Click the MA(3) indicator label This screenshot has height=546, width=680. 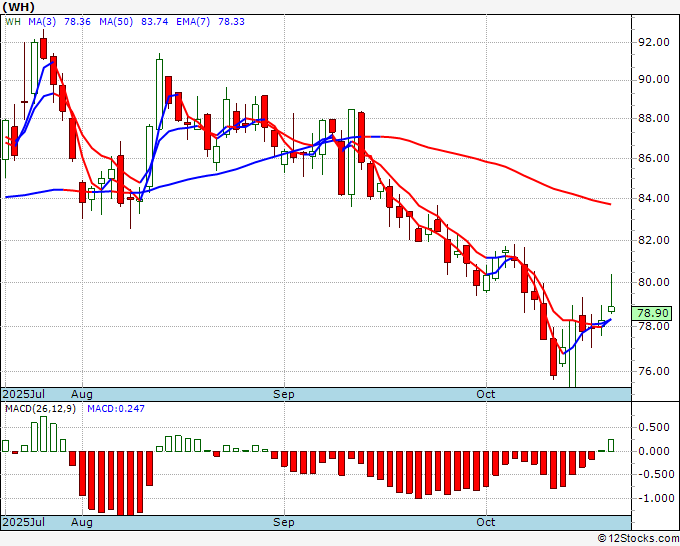click(x=42, y=22)
